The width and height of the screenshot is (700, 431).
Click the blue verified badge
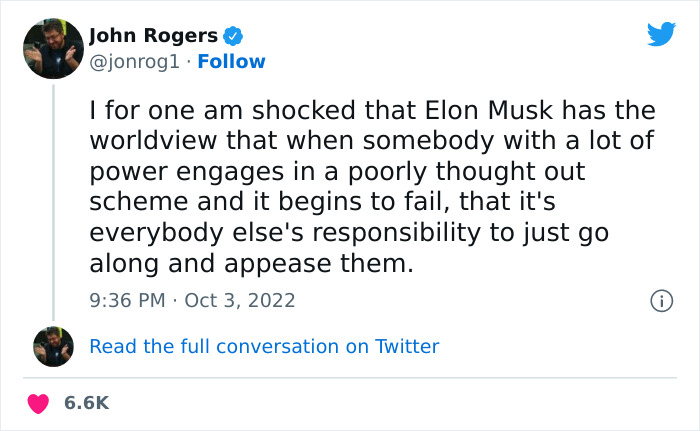coord(233,37)
